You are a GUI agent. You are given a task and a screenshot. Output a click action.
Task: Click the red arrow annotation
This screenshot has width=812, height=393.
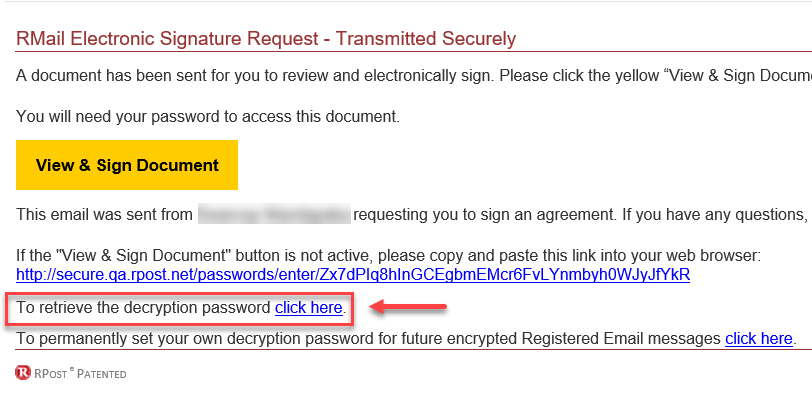coord(408,308)
